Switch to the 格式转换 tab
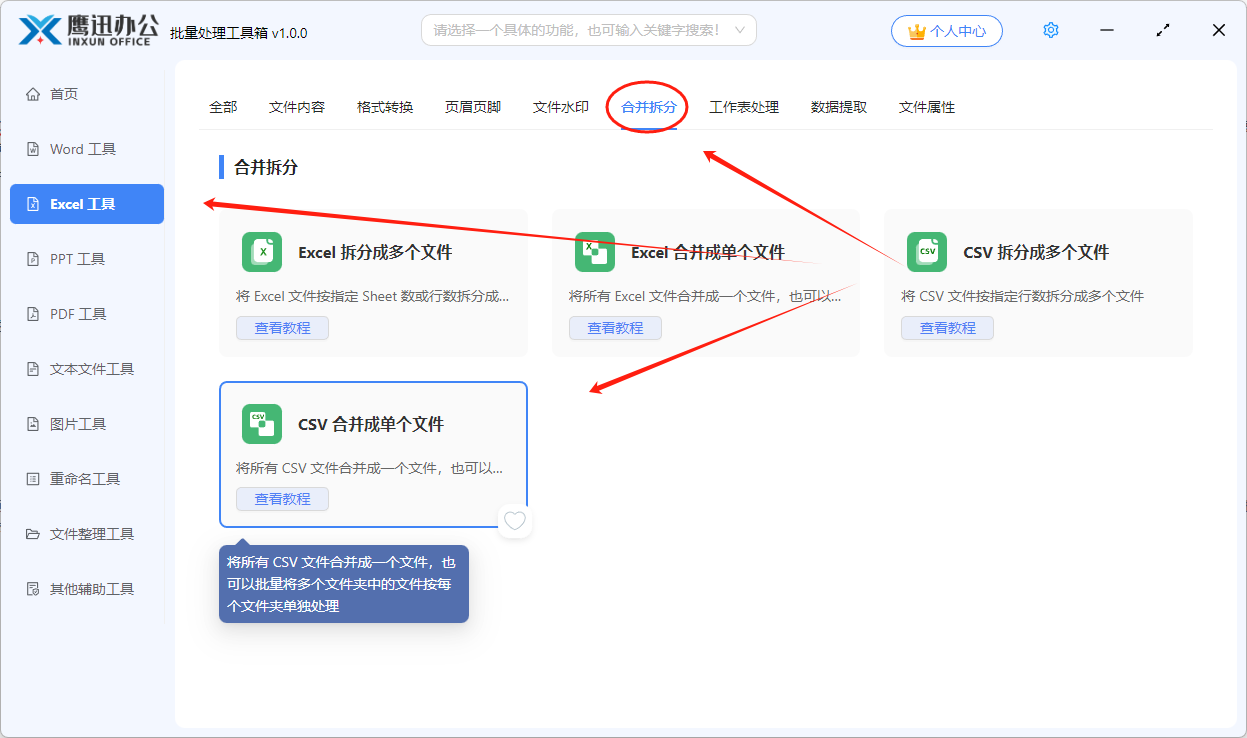 (384, 106)
